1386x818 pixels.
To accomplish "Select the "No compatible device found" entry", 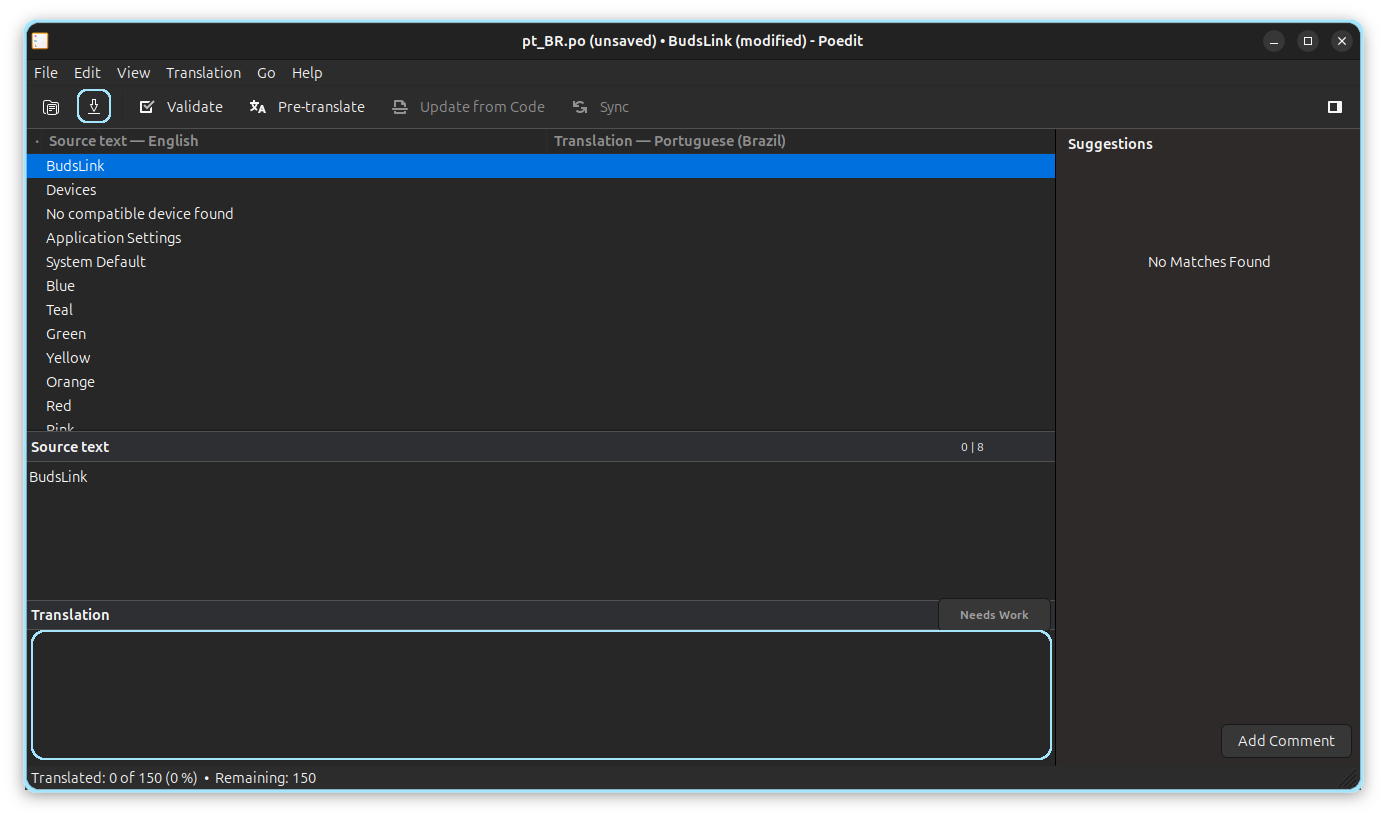I will 140,214.
